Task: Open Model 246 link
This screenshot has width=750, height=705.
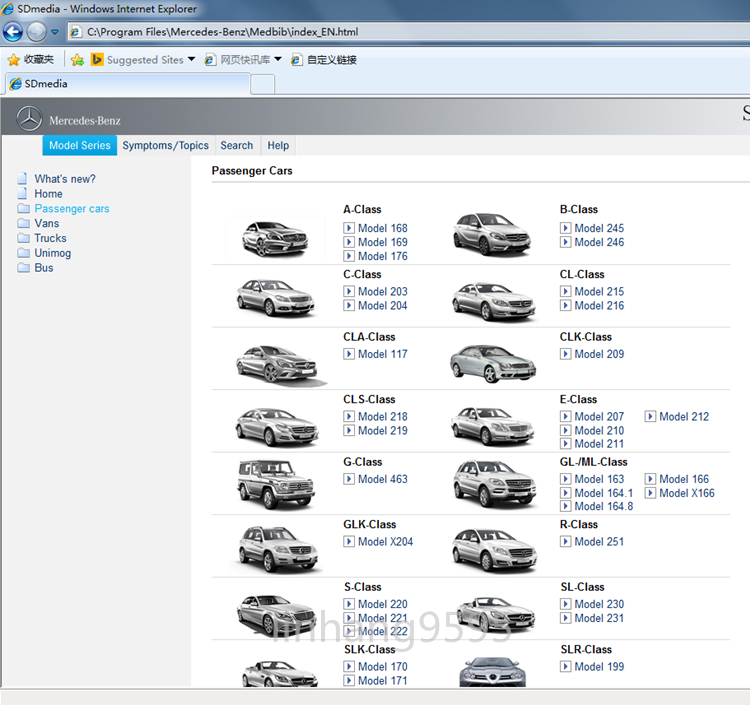Action: (x=599, y=242)
